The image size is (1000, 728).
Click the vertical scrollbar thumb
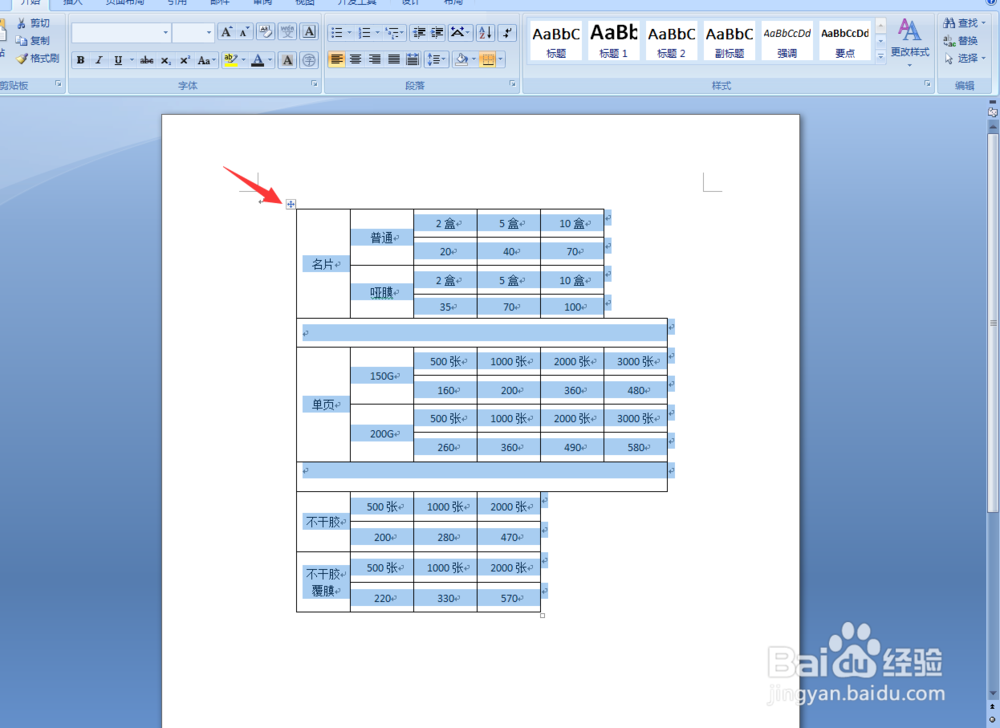click(x=992, y=322)
